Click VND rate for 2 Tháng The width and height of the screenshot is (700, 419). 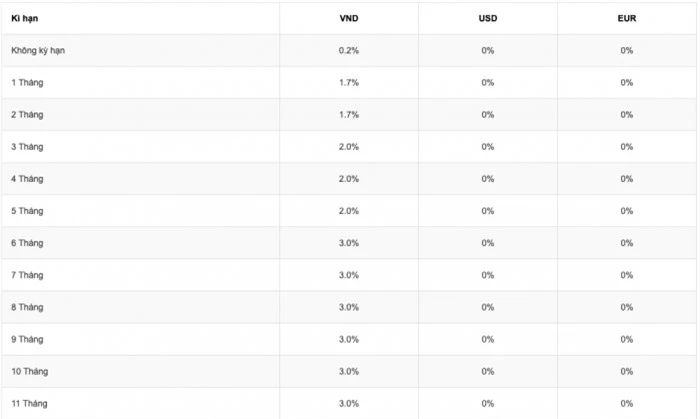(348, 115)
